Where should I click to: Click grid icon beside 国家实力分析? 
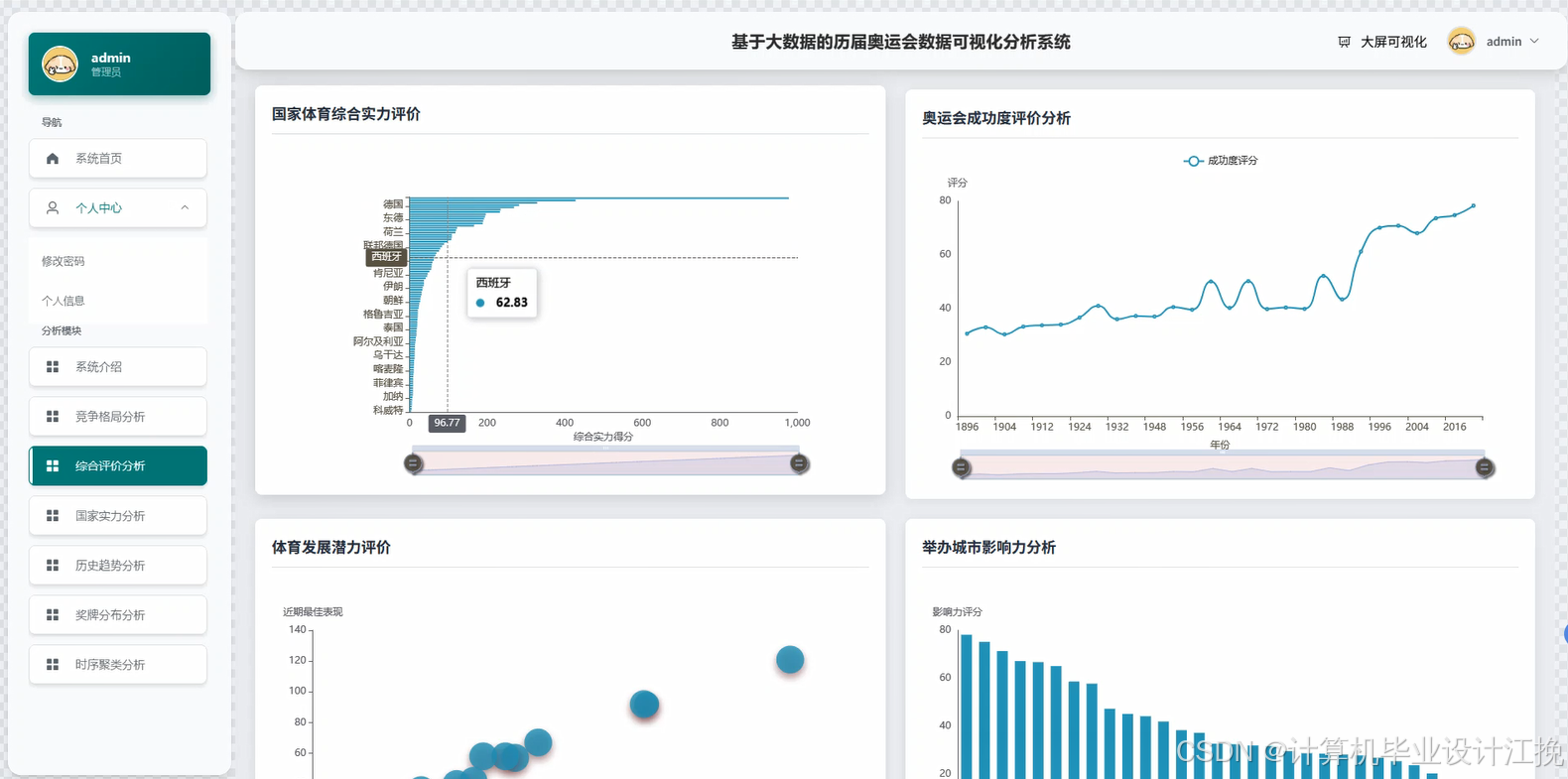pyautogui.click(x=53, y=516)
